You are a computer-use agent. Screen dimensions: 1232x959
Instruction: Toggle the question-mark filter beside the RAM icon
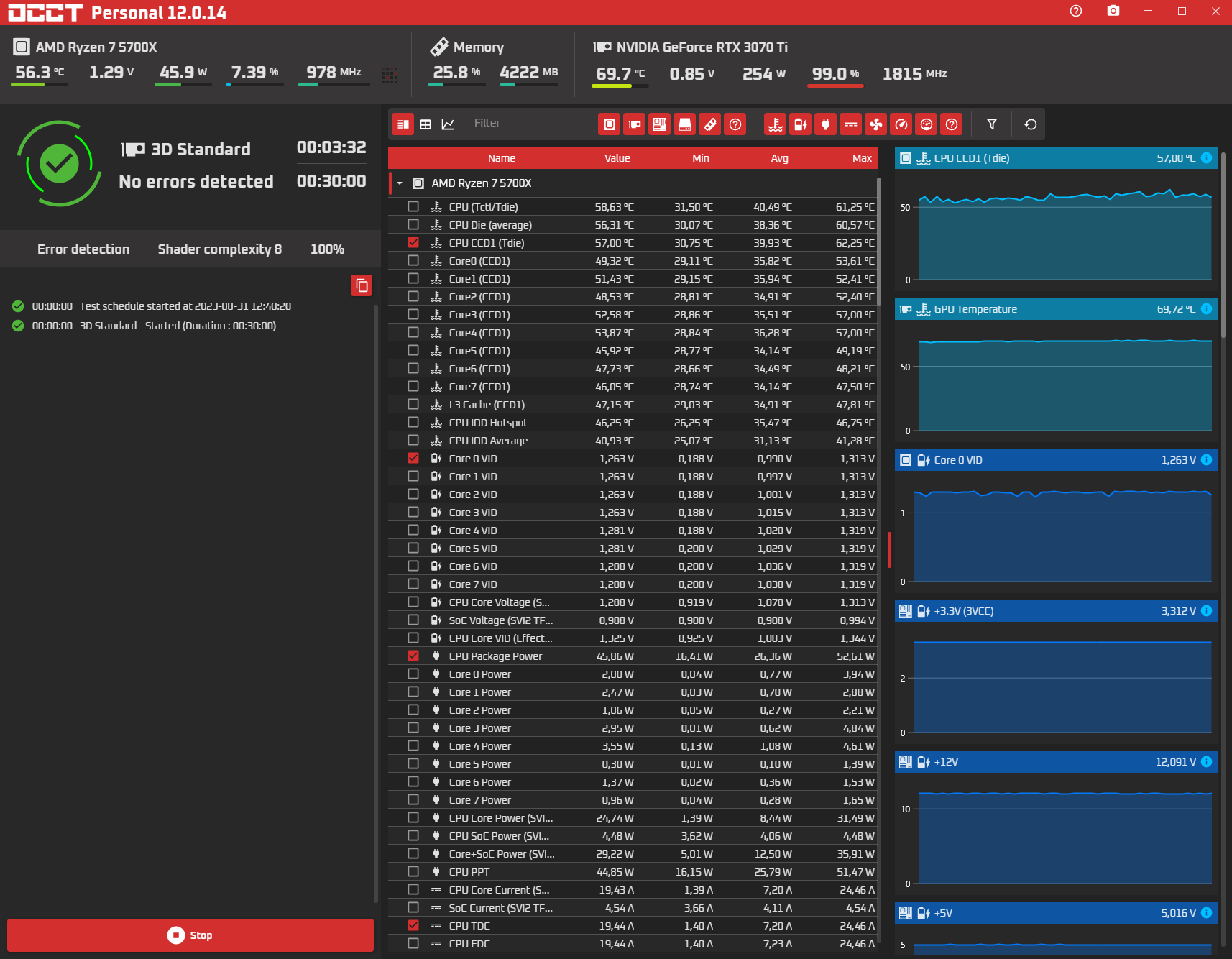pyautogui.click(x=735, y=124)
